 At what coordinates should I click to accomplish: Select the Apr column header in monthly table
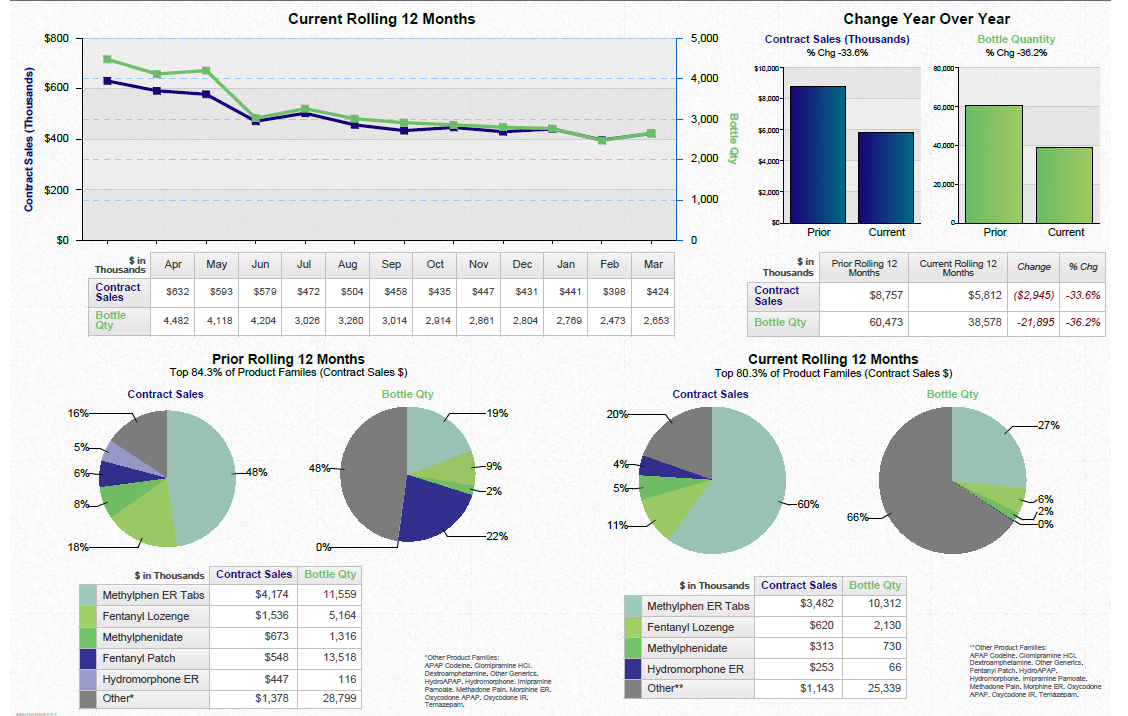[174, 264]
